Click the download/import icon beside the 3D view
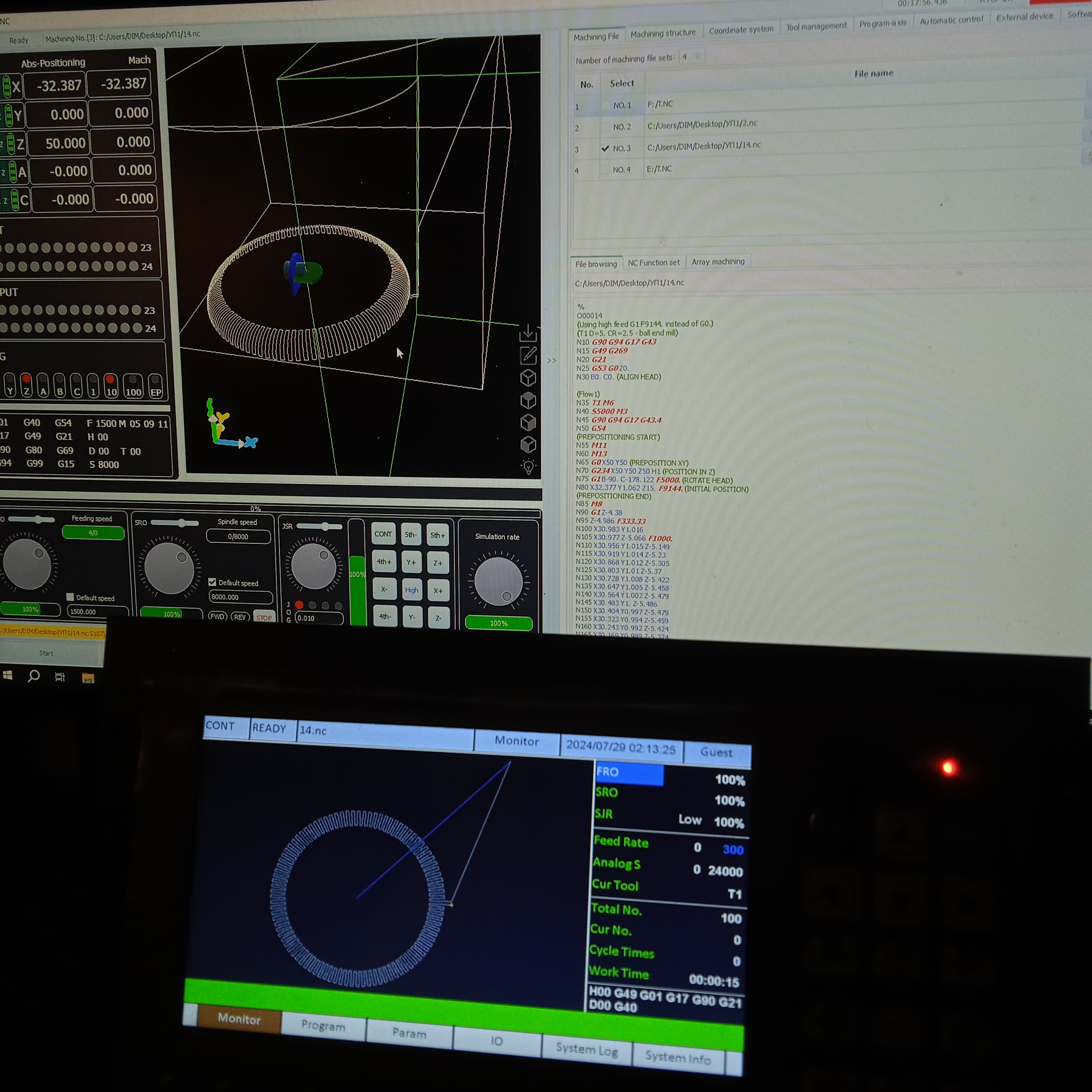This screenshot has width=1092, height=1092. 527,333
